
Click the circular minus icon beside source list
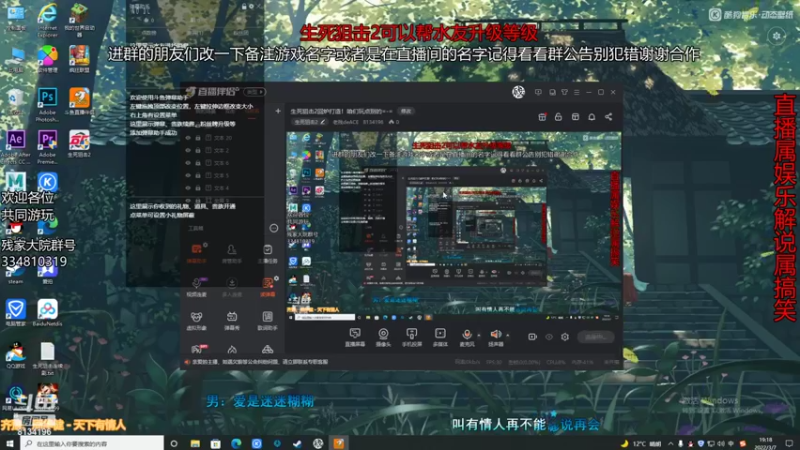[x=274, y=228]
